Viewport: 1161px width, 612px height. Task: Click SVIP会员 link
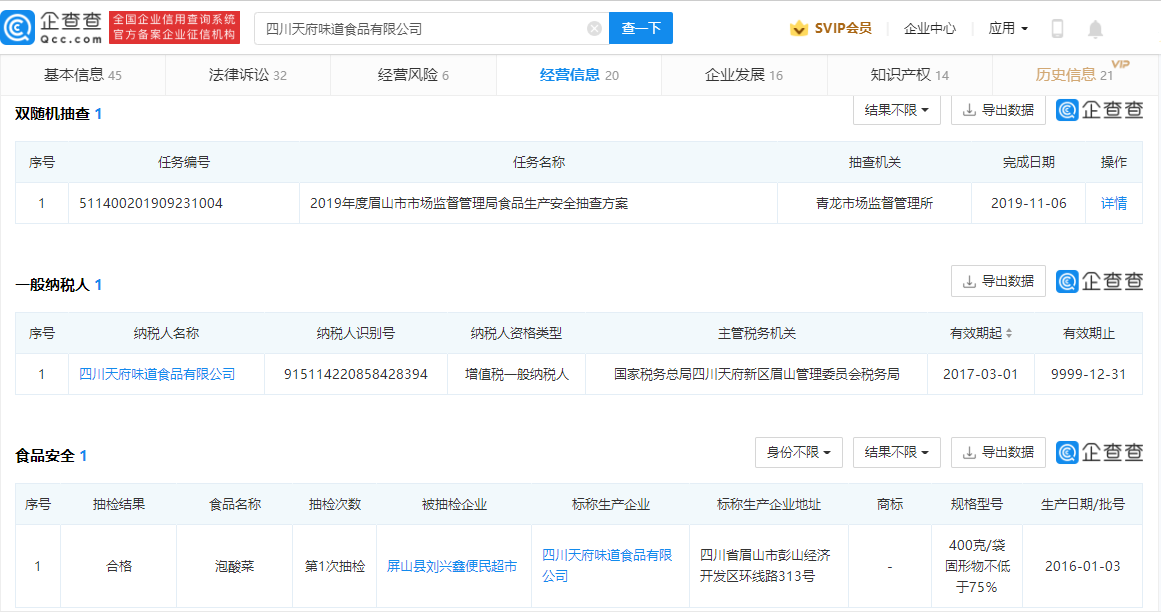click(x=843, y=28)
